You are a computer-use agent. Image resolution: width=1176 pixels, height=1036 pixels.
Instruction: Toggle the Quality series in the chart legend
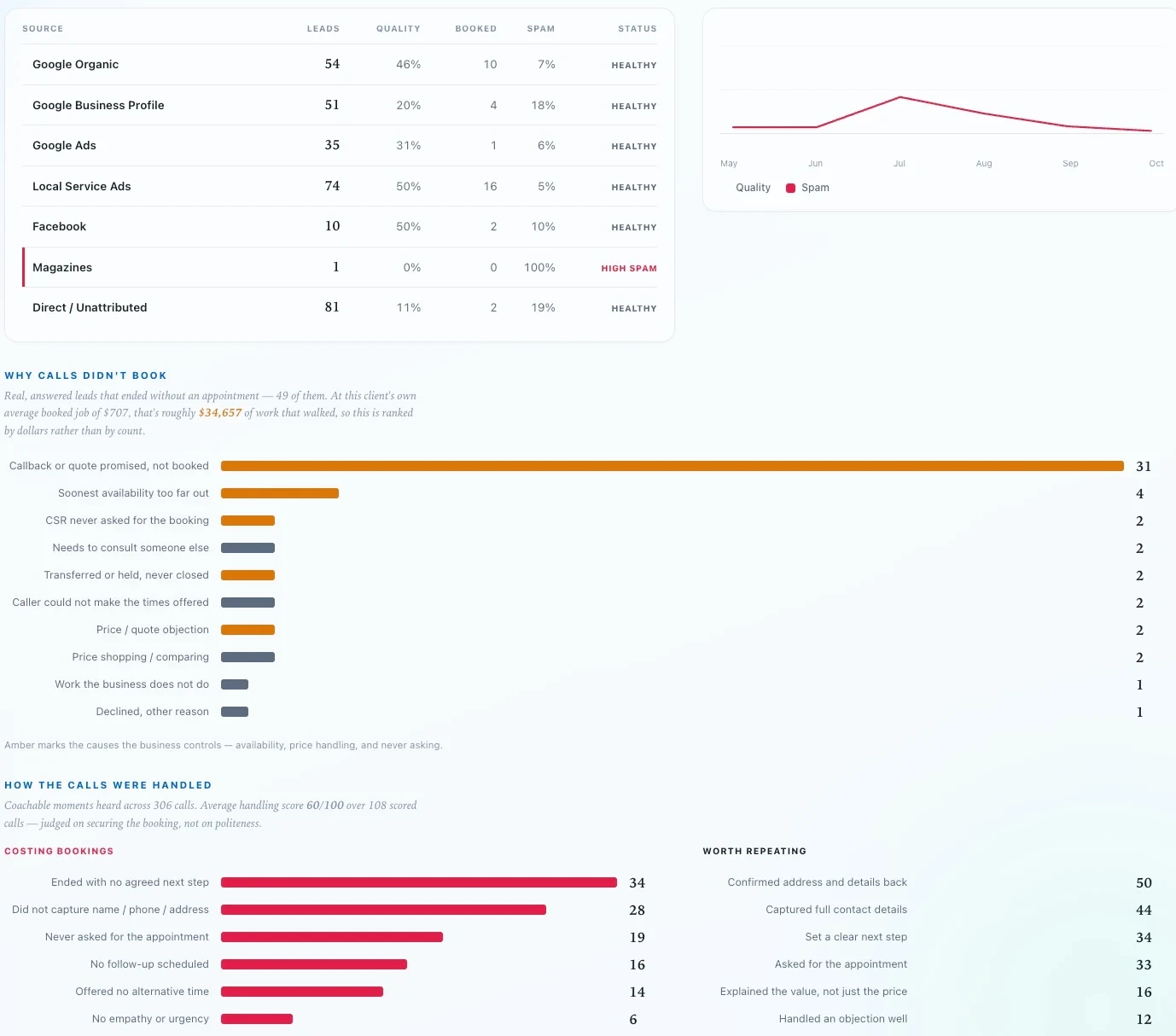point(753,188)
